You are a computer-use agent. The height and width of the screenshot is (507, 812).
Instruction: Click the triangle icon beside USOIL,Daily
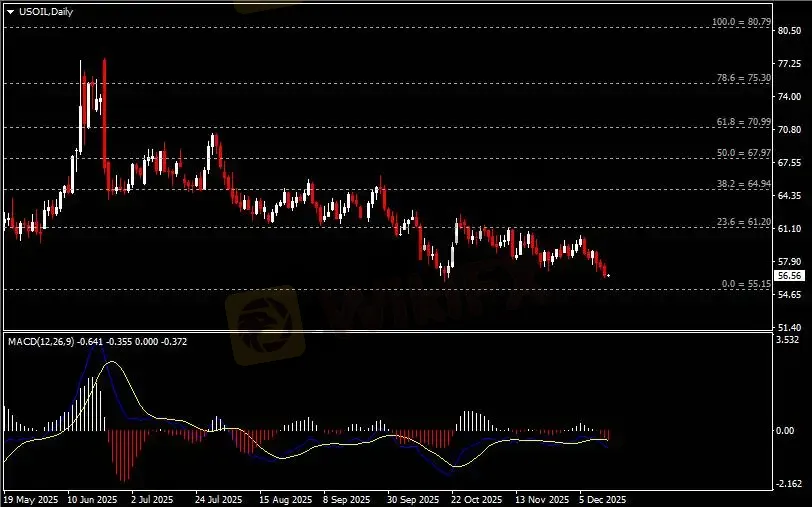tap(10, 12)
